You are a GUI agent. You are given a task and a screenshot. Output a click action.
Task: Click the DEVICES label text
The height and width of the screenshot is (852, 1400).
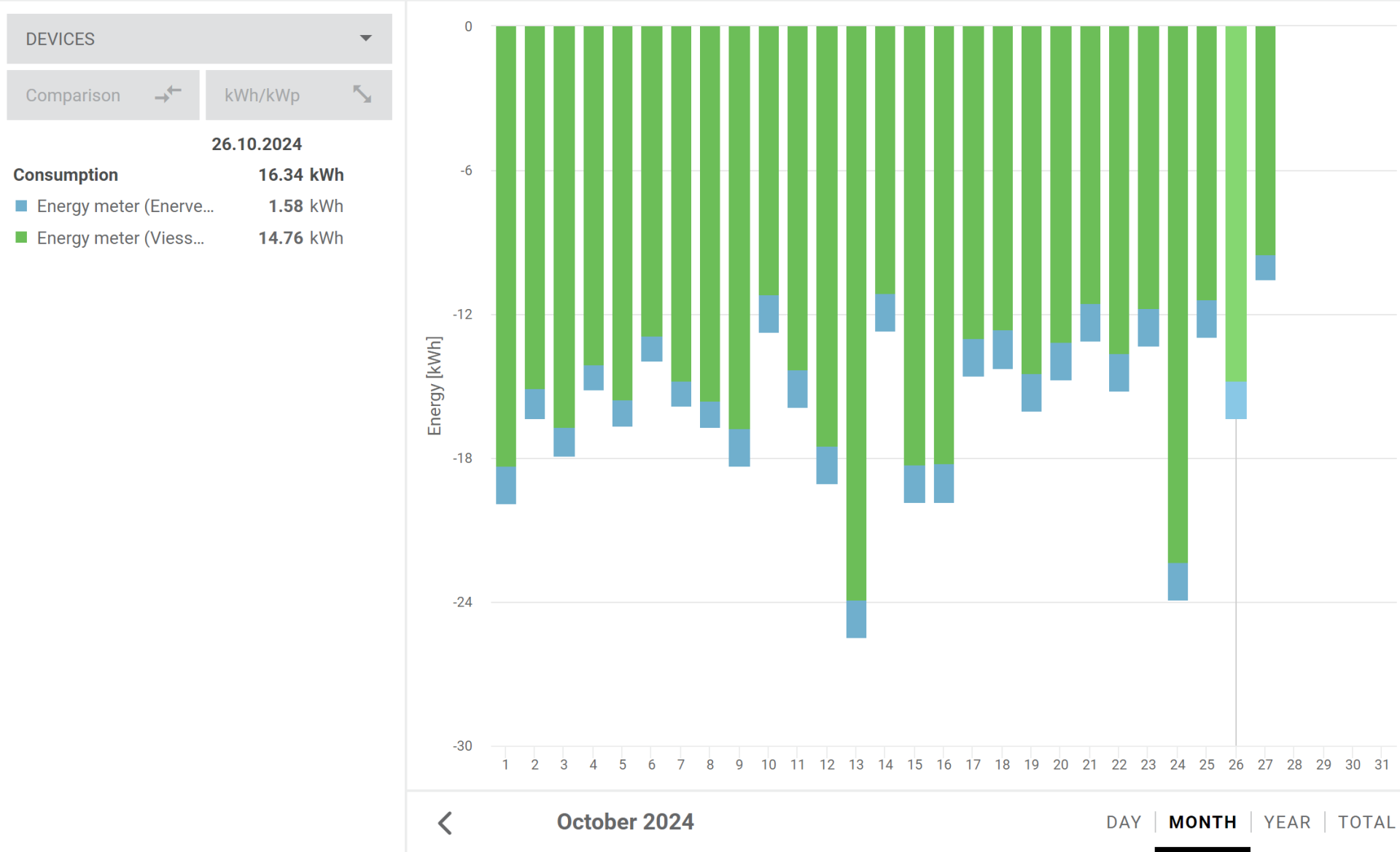coord(61,39)
